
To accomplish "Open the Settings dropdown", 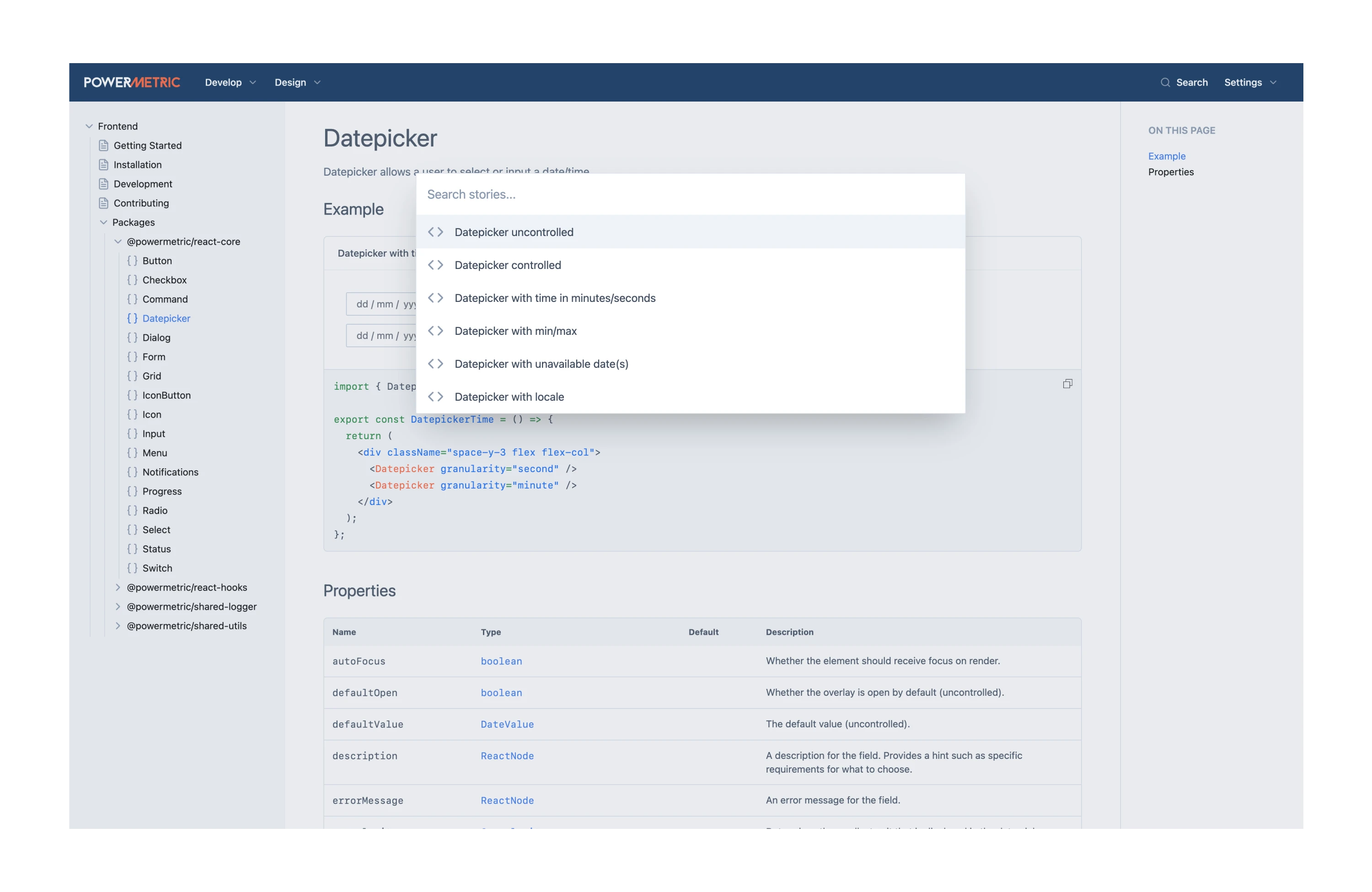I will (1250, 82).
